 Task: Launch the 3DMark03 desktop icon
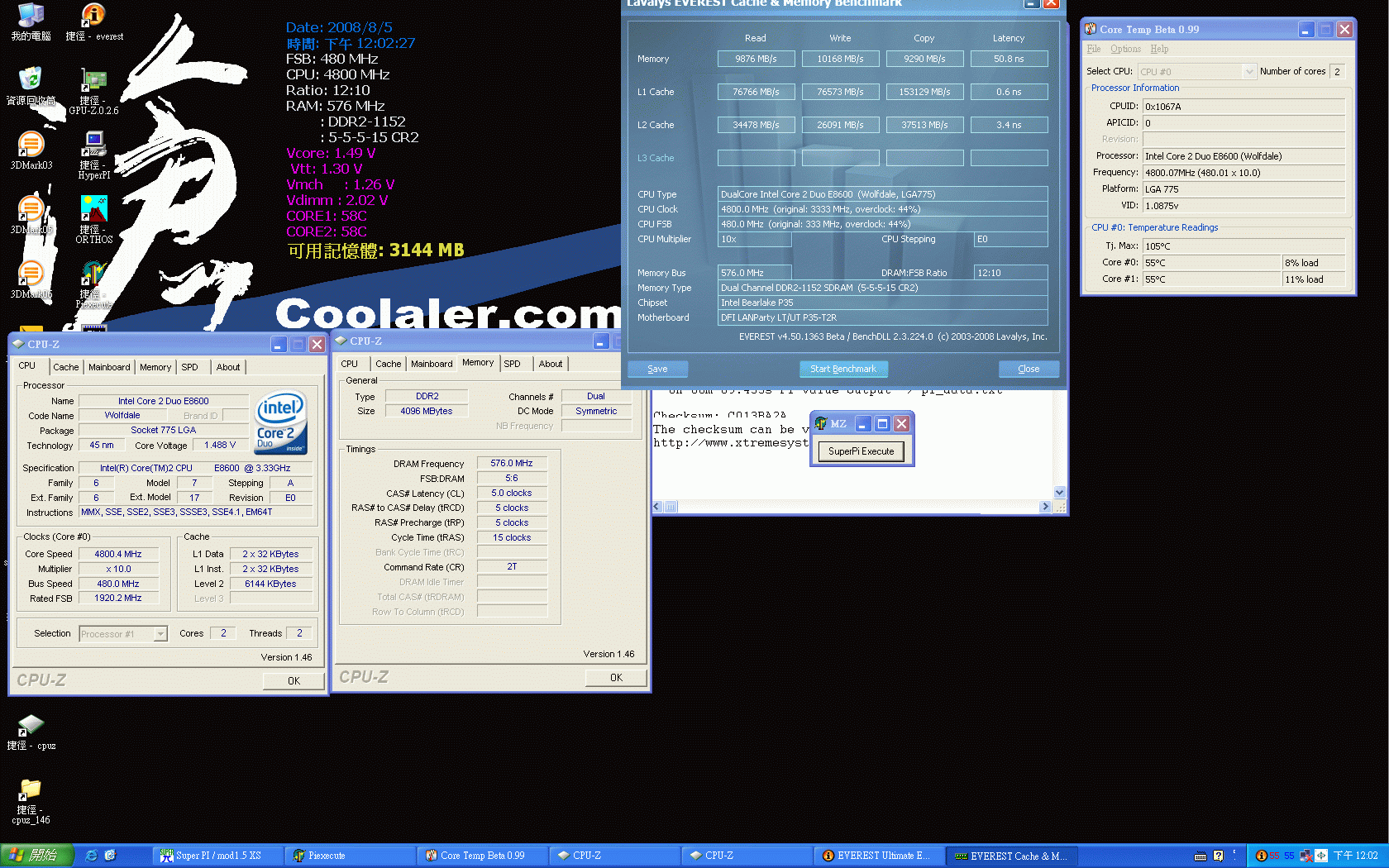coord(31,150)
